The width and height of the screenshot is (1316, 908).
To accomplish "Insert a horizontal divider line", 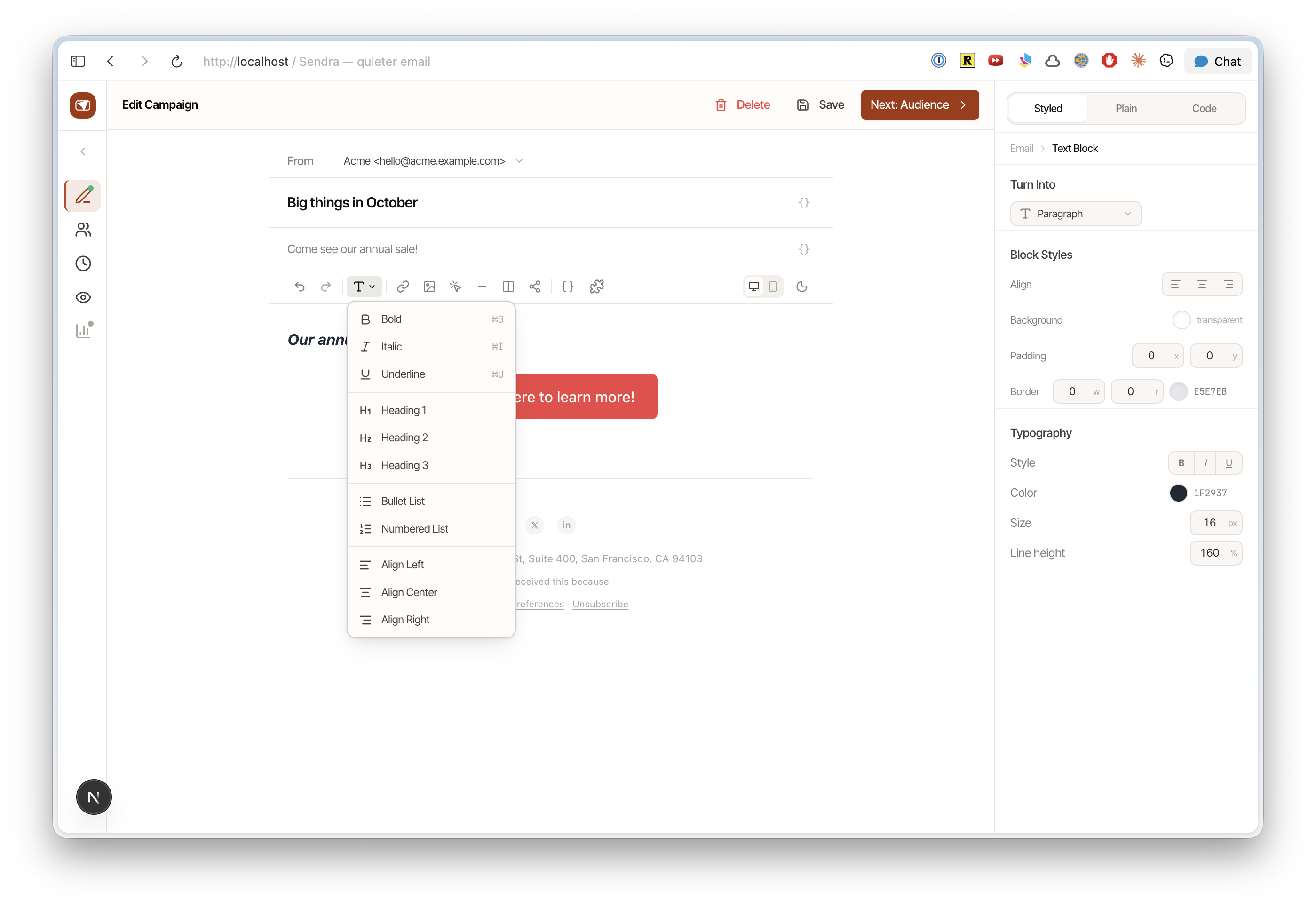I will 482,287.
